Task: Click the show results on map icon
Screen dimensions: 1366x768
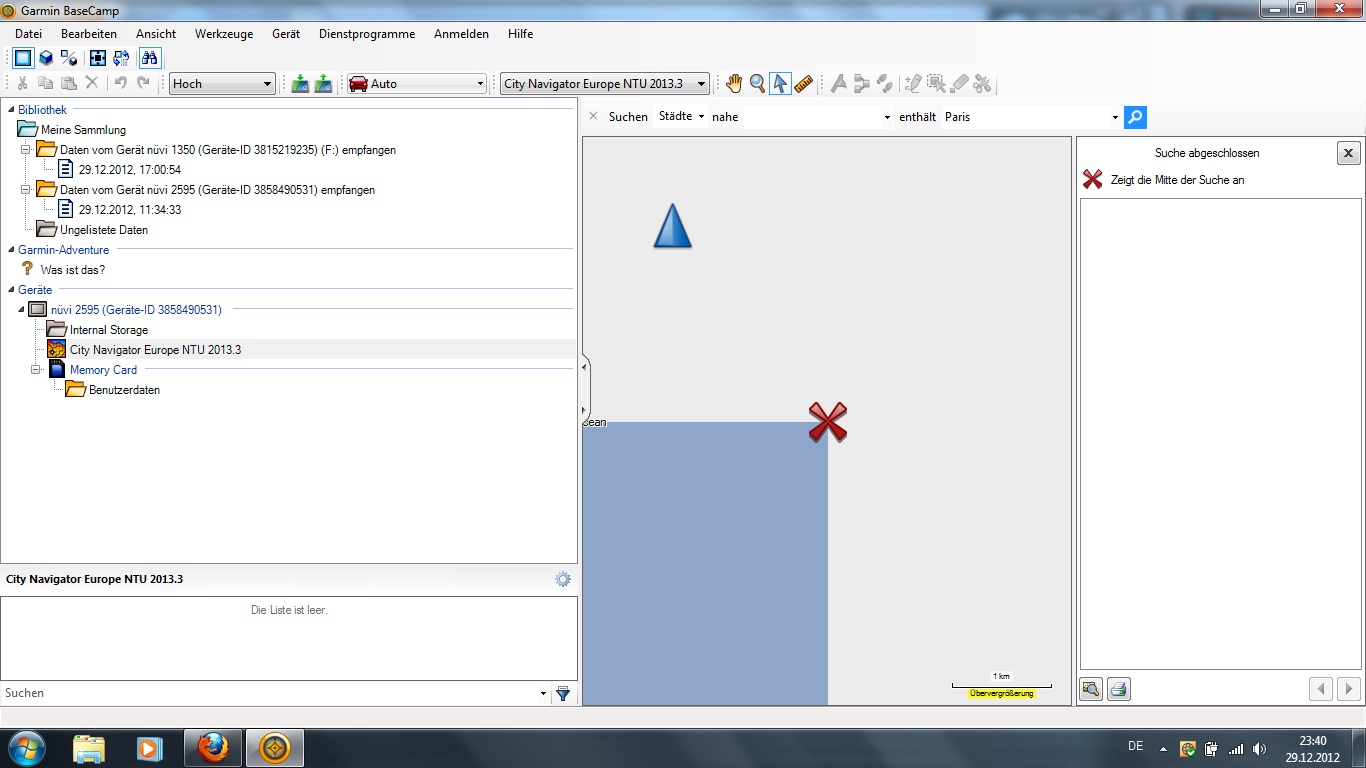Action: pos(1091,689)
